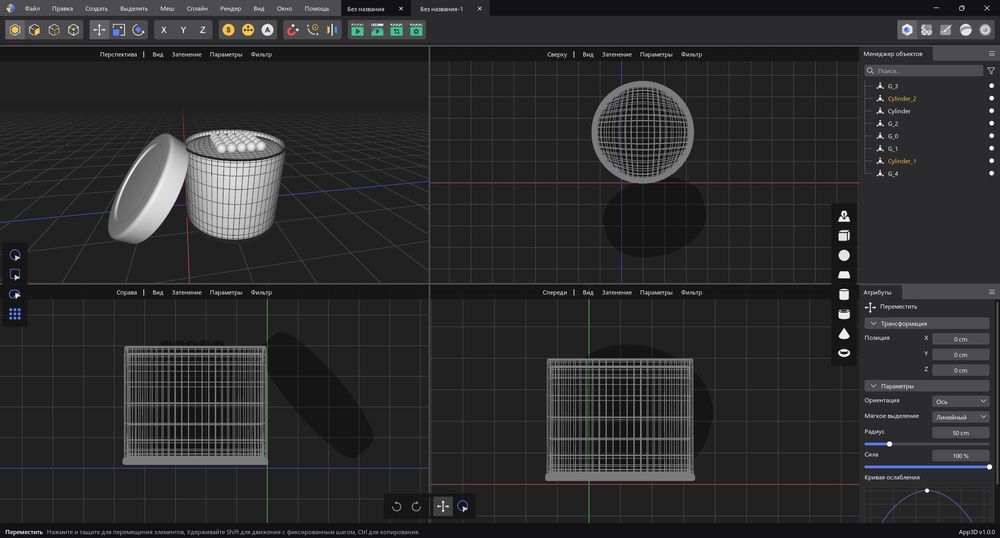Open the Создать menu
The height and width of the screenshot is (538, 1000).
point(96,8)
